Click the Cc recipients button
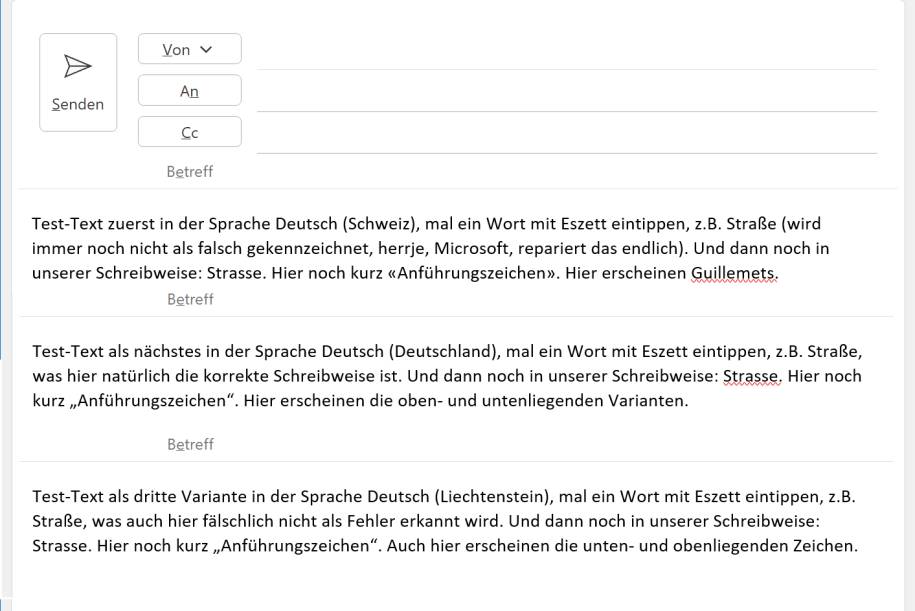Screen dimensions: 915x611 pos(190,132)
